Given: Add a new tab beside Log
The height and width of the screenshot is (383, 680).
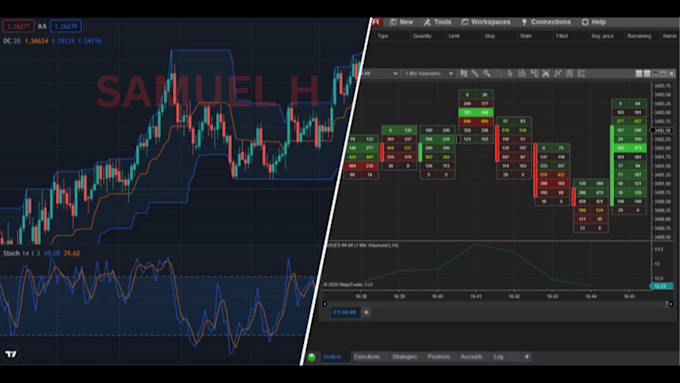Looking at the screenshot, I should pyautogui.click(x=527, y=357).
